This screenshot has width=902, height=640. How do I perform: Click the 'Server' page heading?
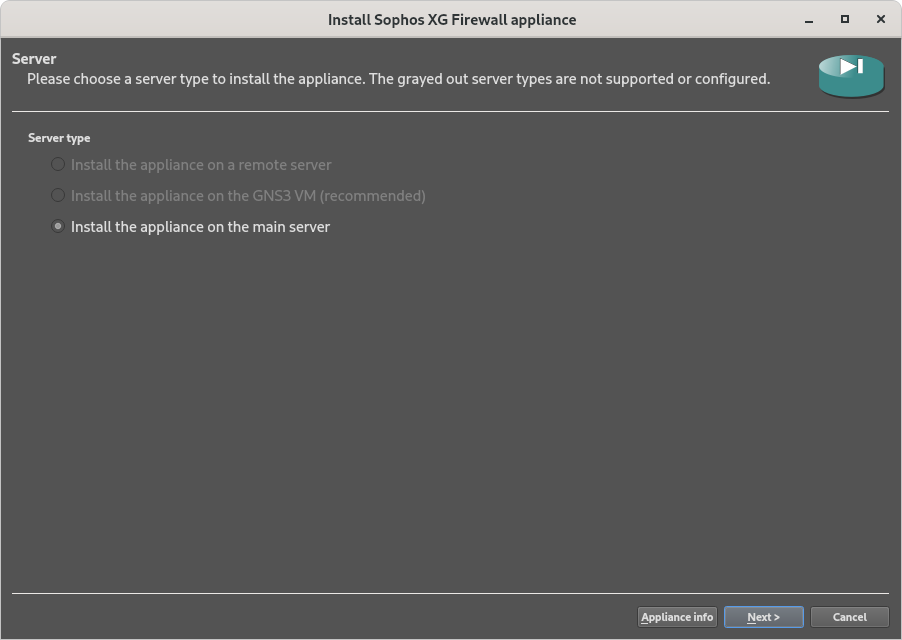coord(34,59)
